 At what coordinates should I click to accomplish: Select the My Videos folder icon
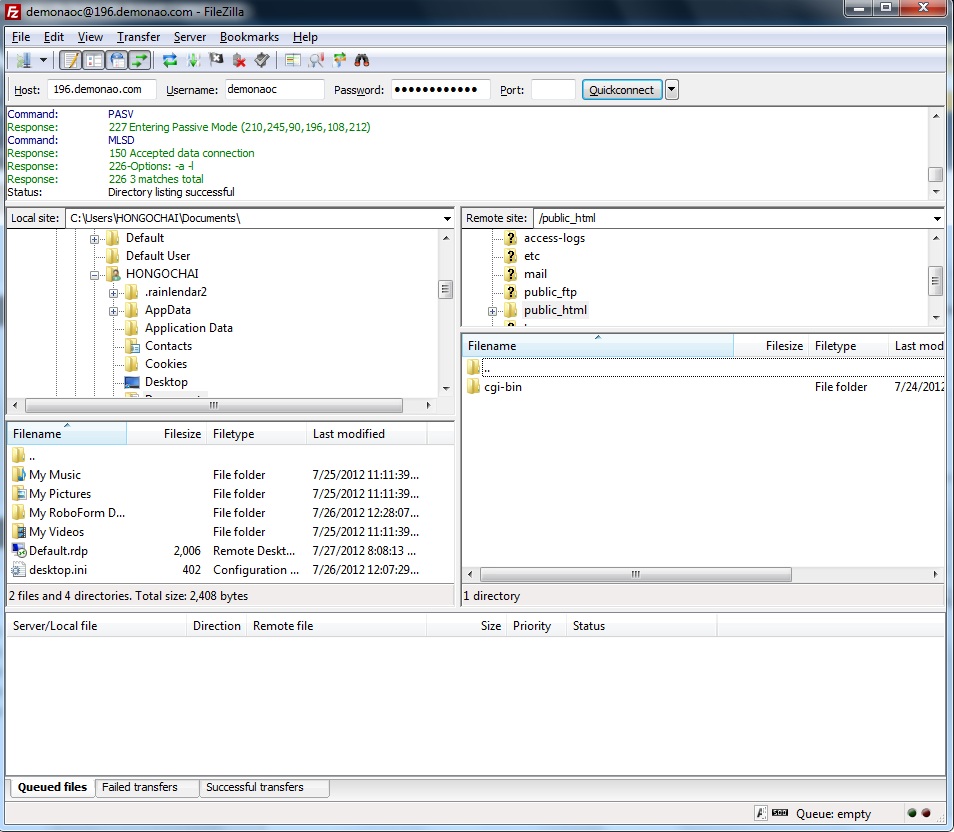[19, 532]
